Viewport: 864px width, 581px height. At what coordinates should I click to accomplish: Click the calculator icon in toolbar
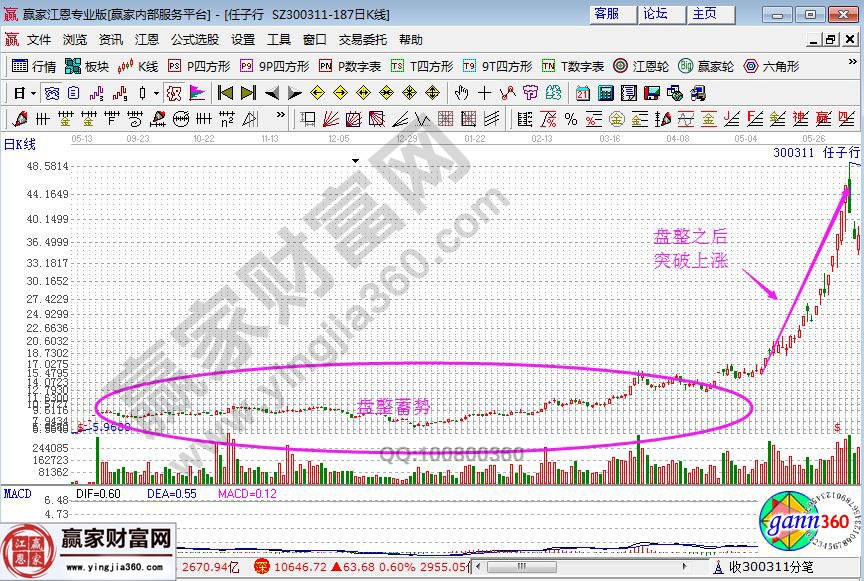coord(605,93)
